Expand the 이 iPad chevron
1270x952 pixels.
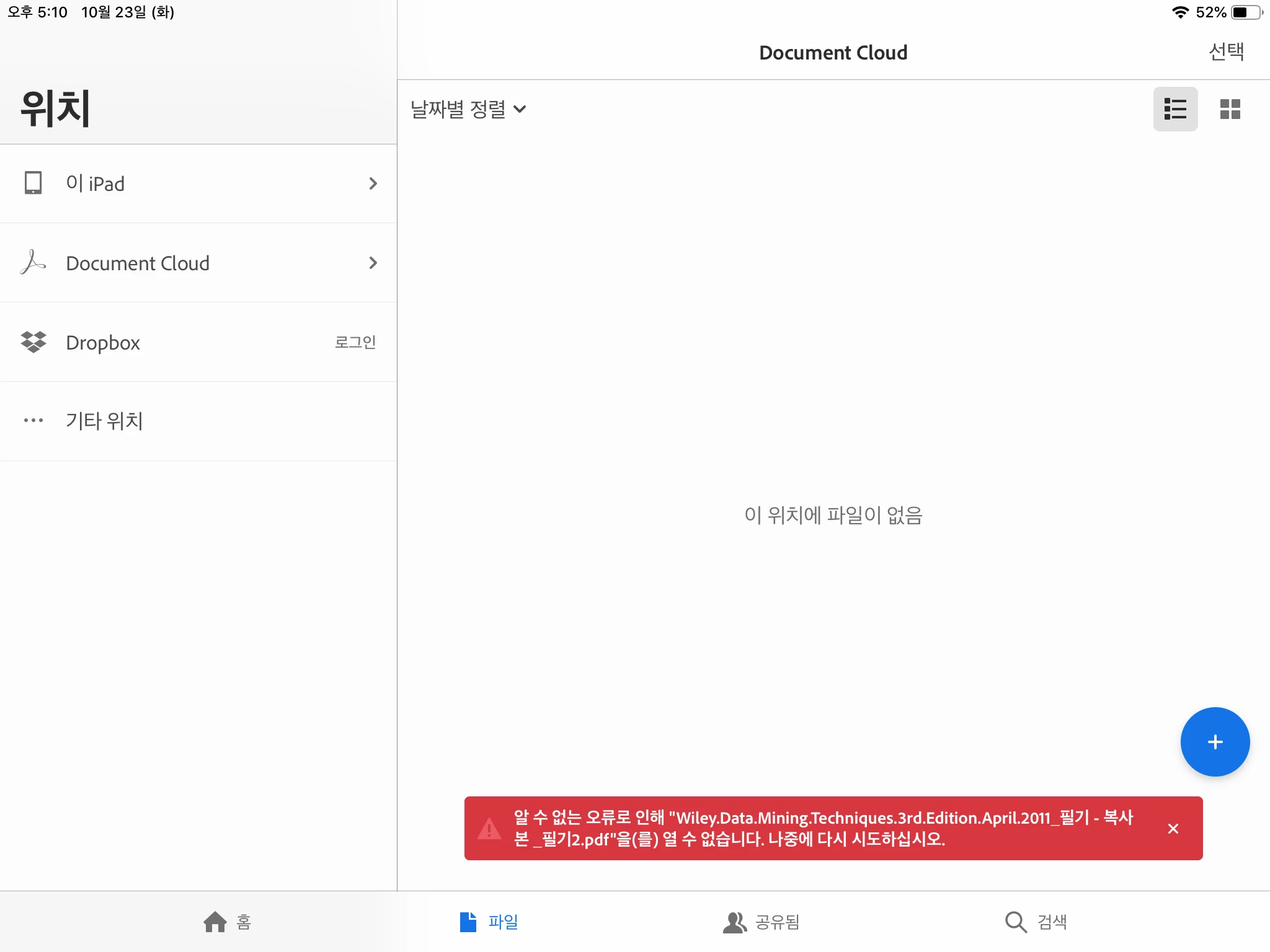pos(373,183)
